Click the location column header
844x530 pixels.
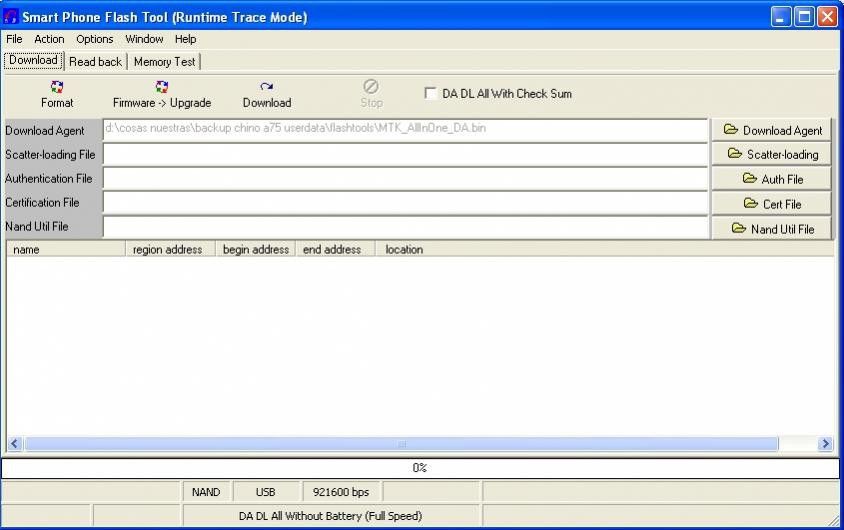604,249
